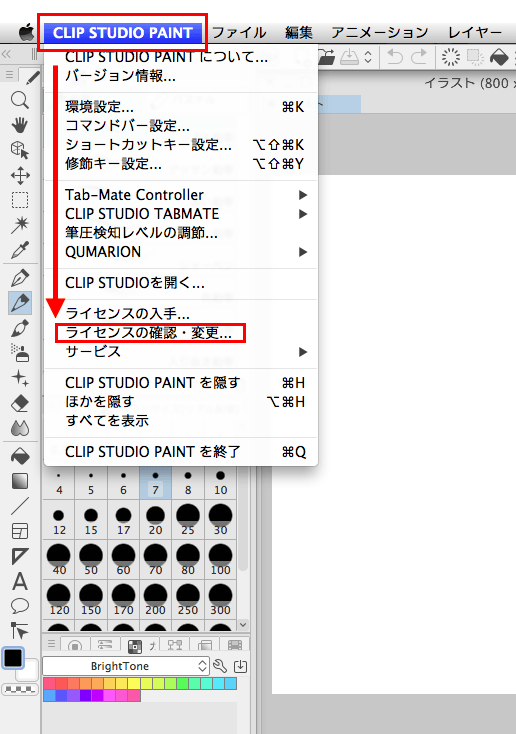Select the Text tool
This screenshot has width=516, height=734.
(20, 581)
